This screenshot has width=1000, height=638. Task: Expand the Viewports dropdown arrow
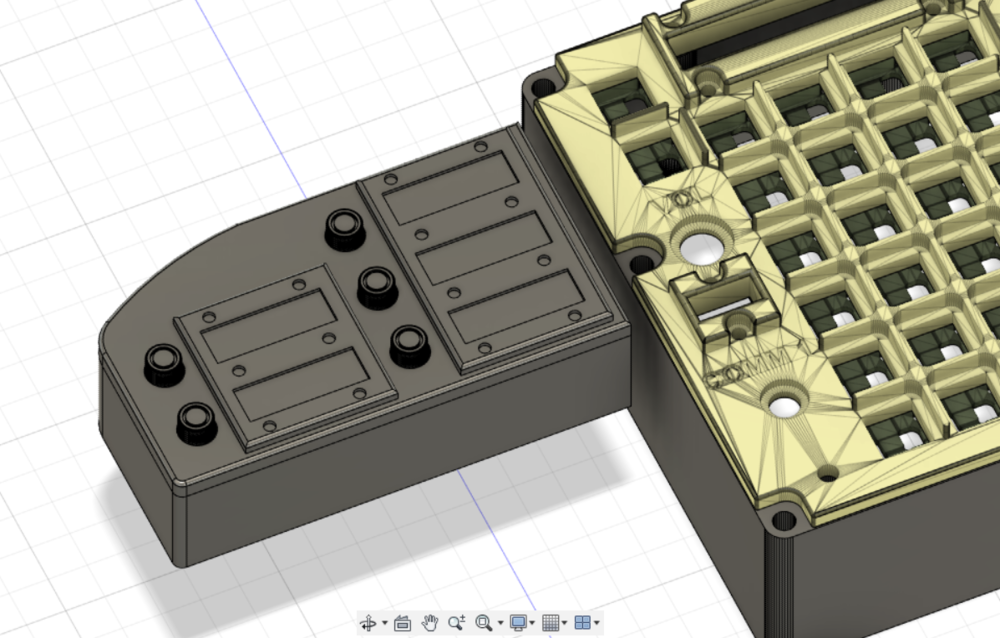pos(596,623)
